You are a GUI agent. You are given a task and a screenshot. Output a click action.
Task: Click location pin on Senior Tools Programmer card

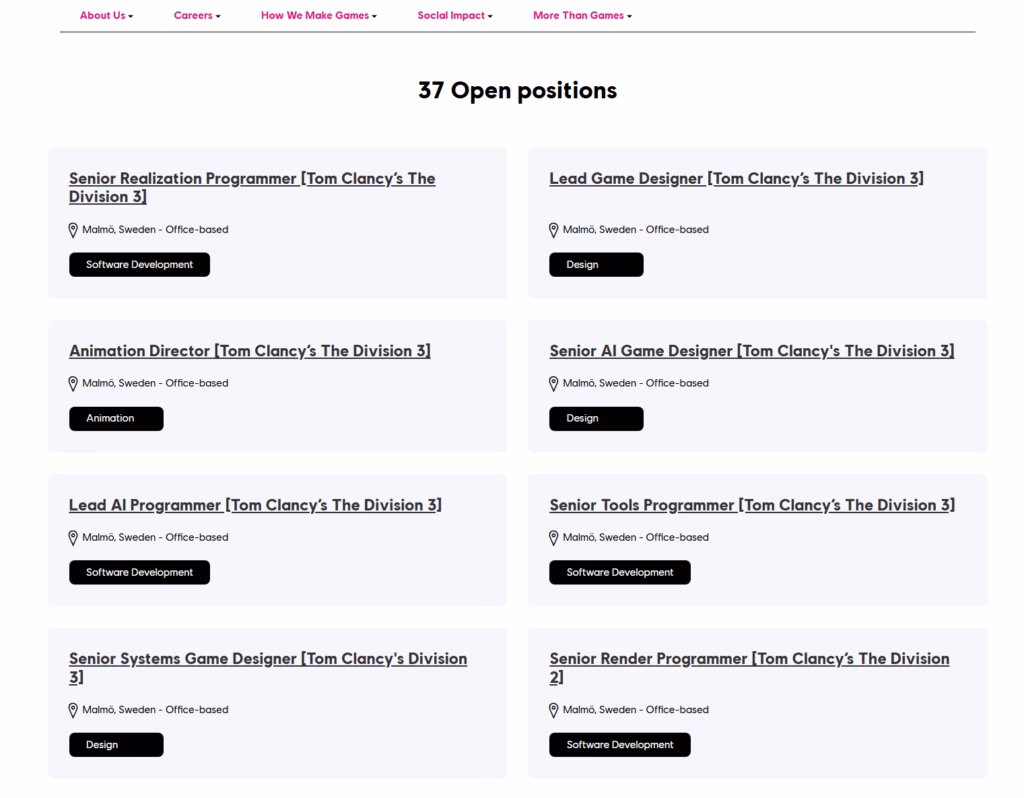coord(554,537)
